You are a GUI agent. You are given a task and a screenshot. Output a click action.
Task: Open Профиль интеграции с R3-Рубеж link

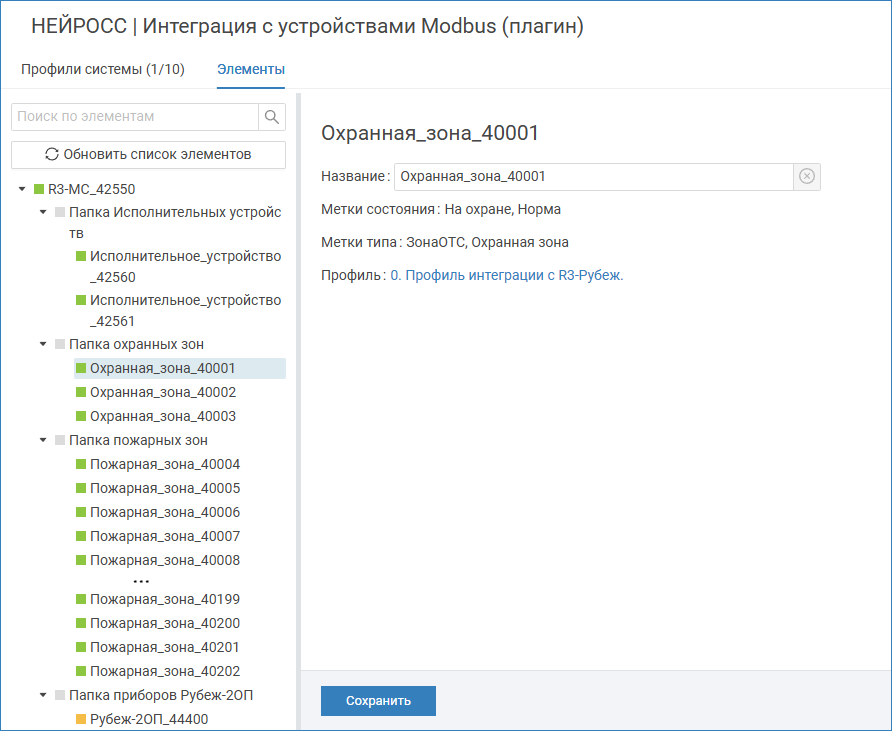coord(506,275)
